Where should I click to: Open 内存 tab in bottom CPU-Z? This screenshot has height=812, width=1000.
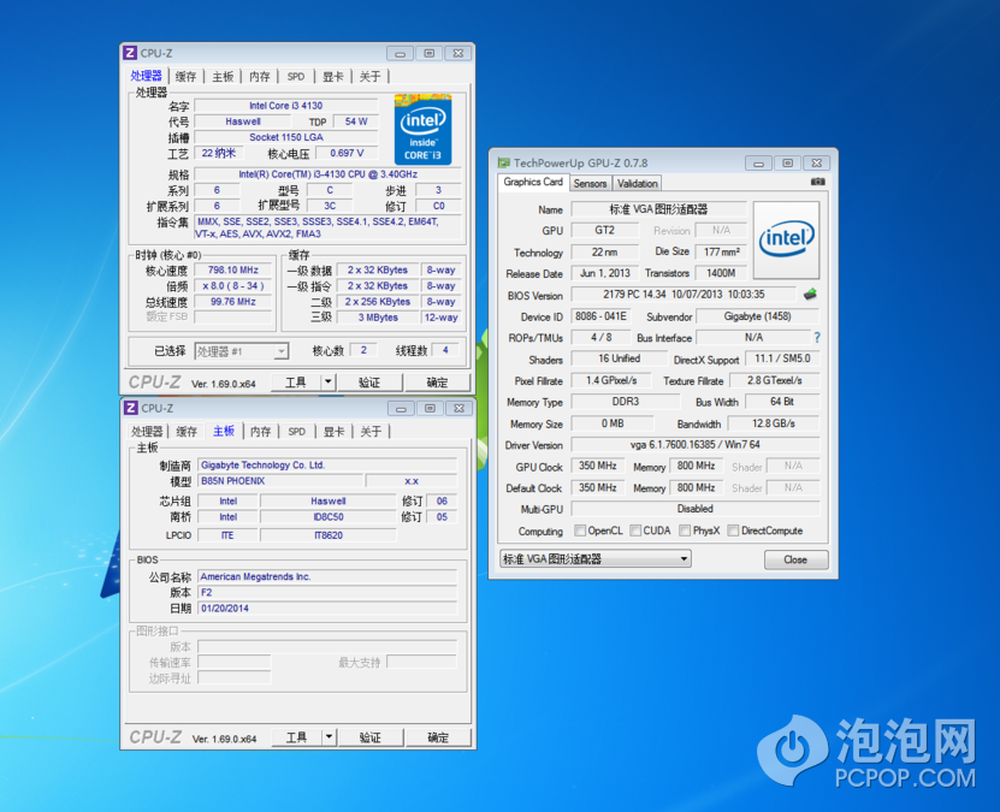261,432
